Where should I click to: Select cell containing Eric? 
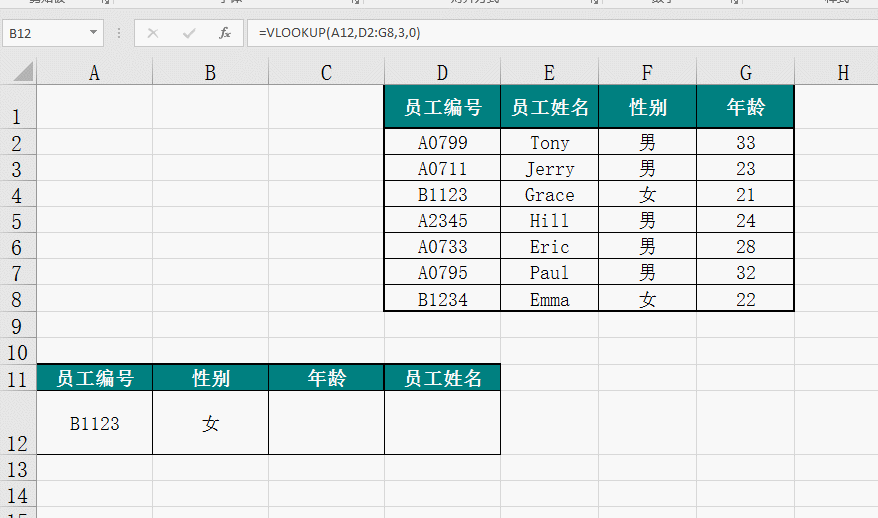pos(549,246)
